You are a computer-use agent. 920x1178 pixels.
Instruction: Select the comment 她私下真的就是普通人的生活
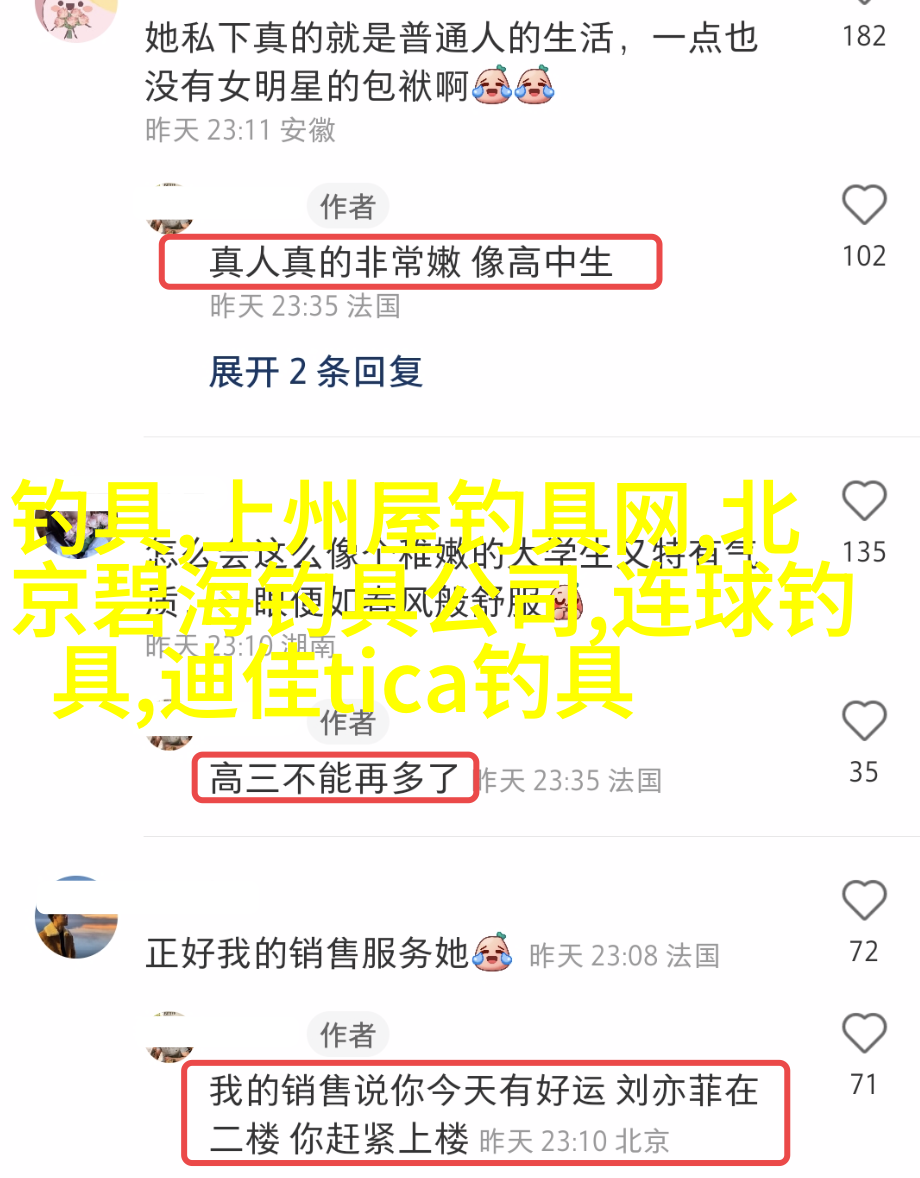[x=451, y=62]
